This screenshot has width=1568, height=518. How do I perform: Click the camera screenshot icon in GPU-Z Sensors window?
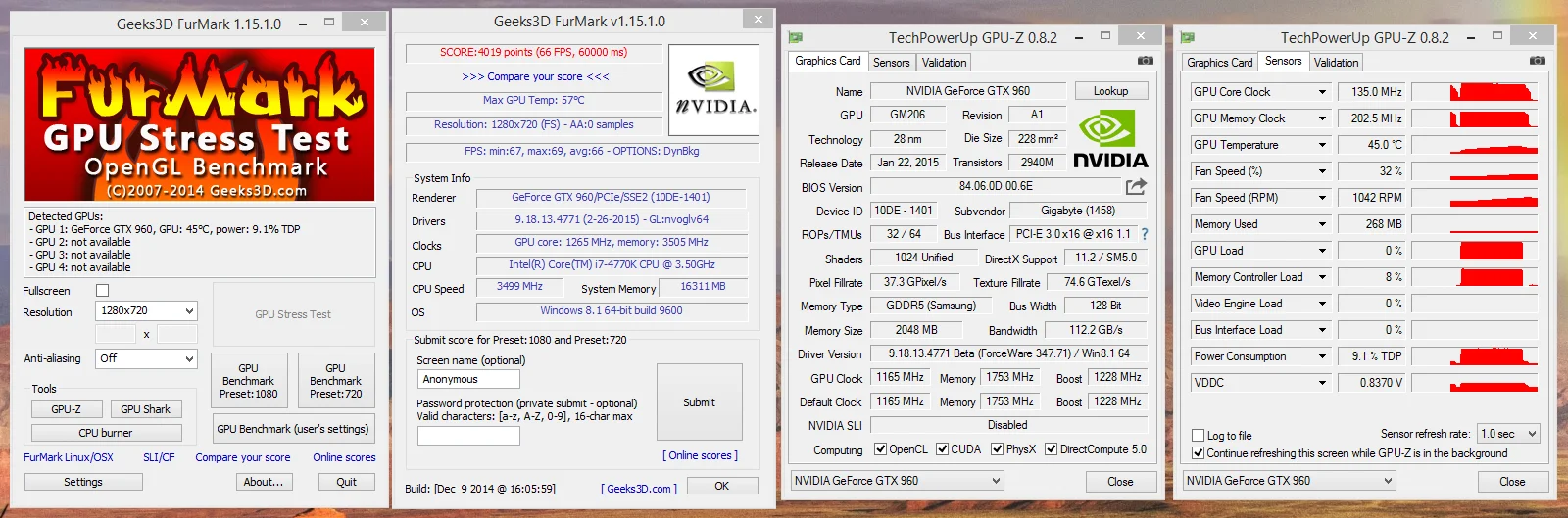1538,61
